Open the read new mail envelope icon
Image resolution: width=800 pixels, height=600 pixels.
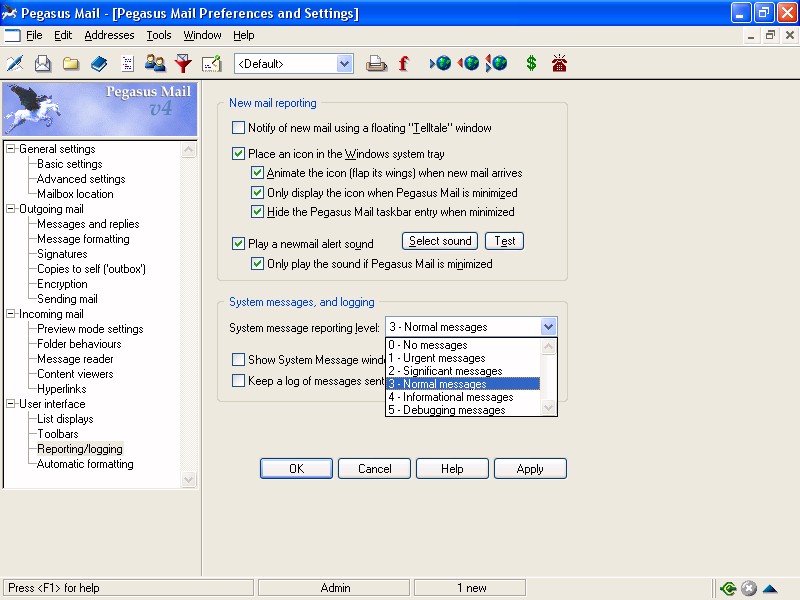coord(43,64)
